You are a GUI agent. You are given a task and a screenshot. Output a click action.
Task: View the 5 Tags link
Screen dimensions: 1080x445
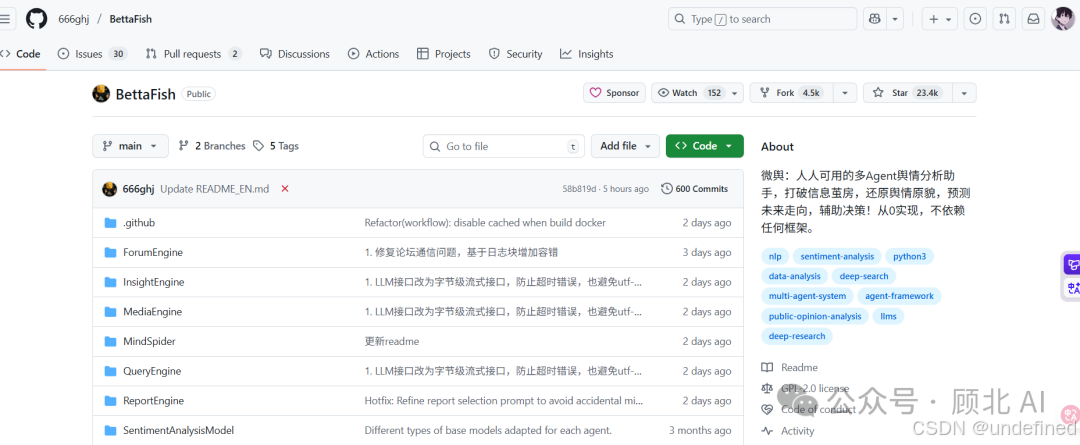(x=276, y=146)
